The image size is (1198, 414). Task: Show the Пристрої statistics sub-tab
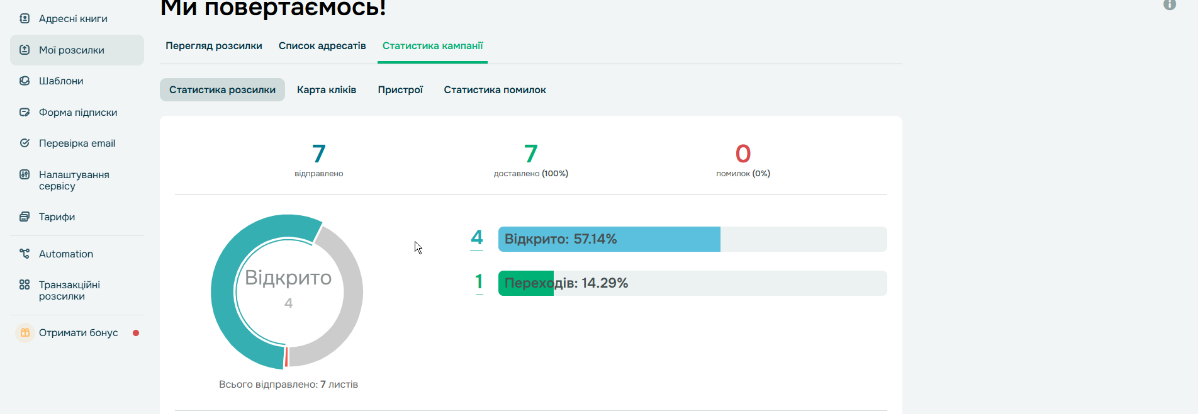(400, 90)
